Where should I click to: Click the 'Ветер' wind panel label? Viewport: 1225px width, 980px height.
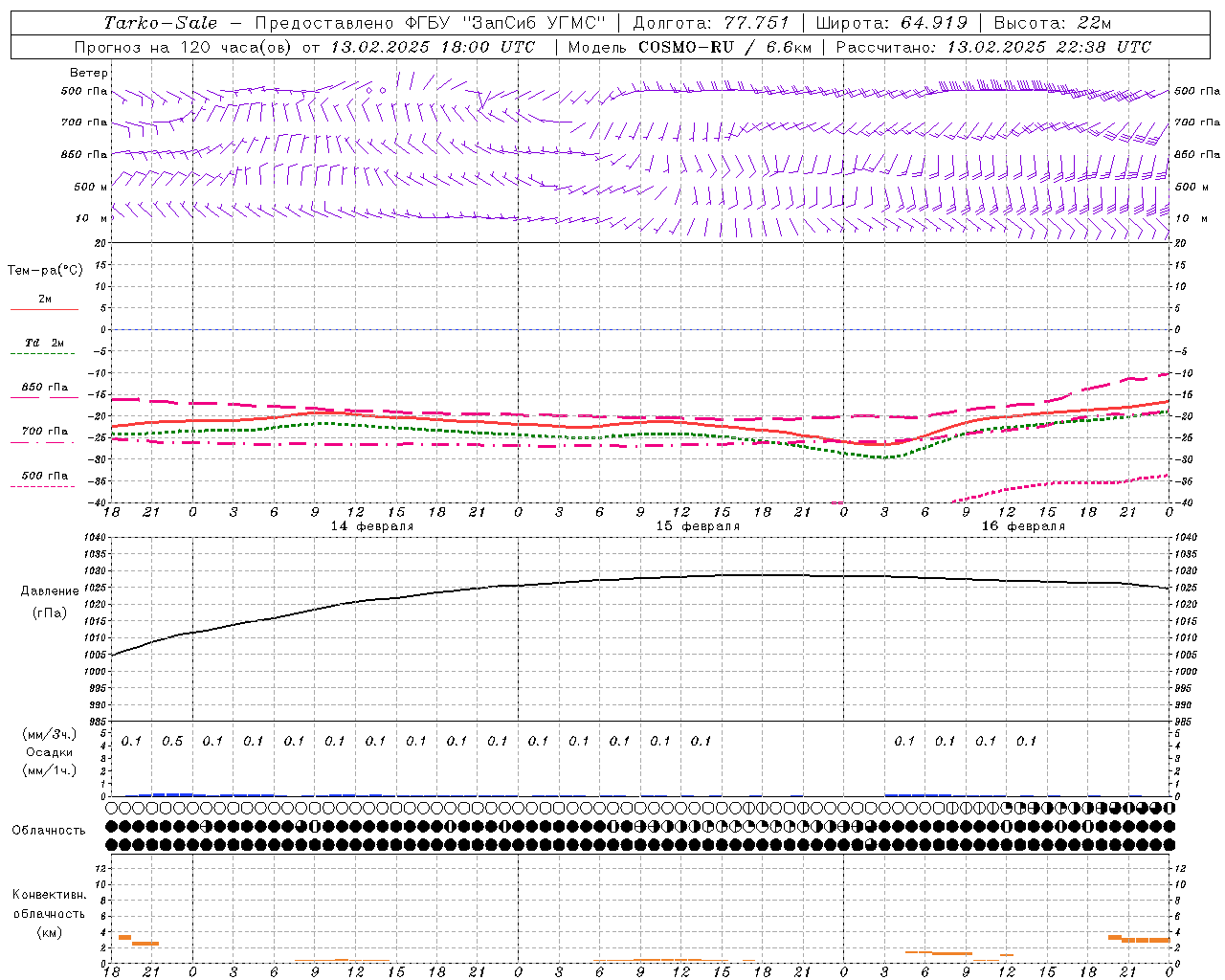(x=89, y=73)
